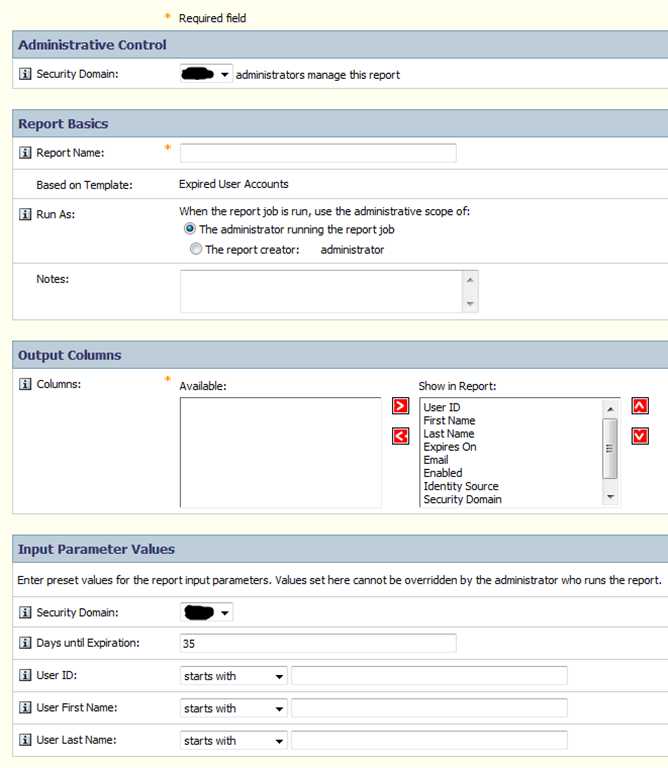Click the Report Name text field
668x768 pixels.
317,153
